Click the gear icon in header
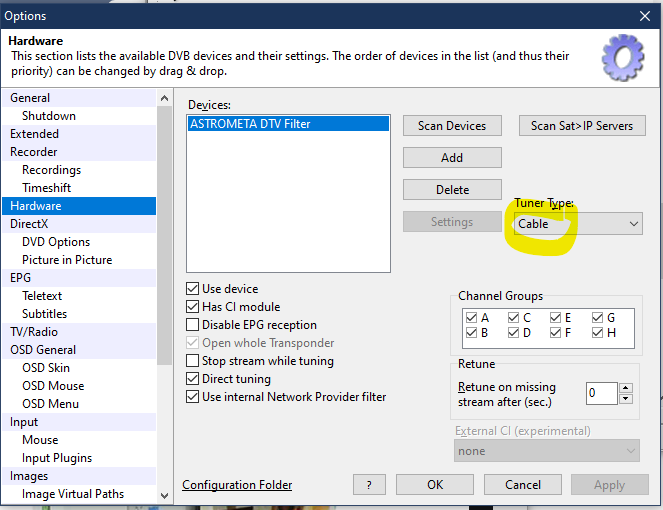The height and width of the screenshot is (510, 663). click(x=625, y=57)
